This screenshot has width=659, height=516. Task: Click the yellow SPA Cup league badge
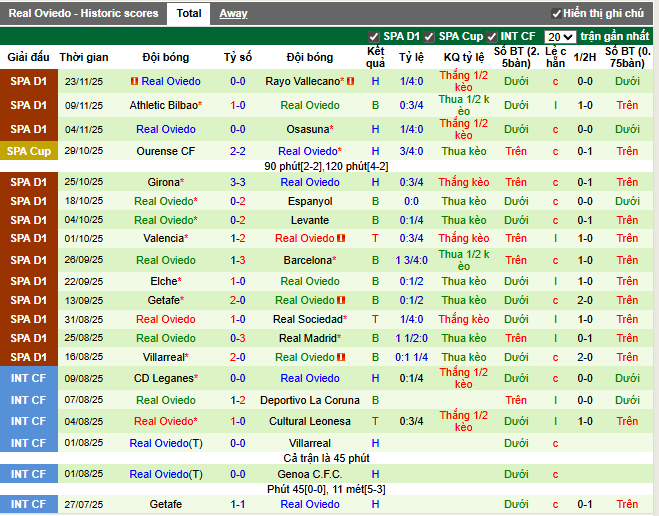click(x=28, y=151)
